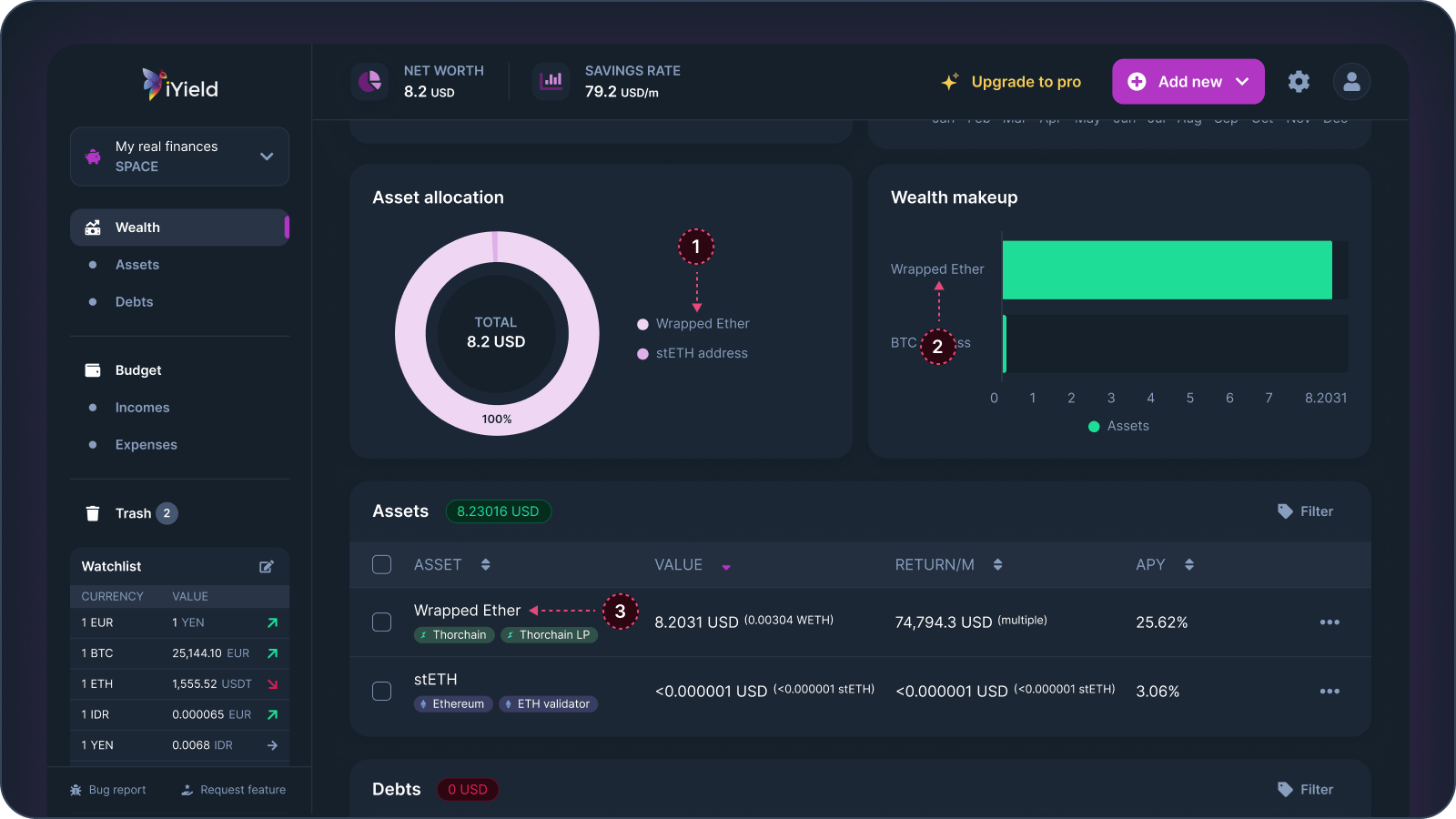This screenshot has height=819, width=1456.
Task: Click the Trash bin icon
Action: (93, 512)
